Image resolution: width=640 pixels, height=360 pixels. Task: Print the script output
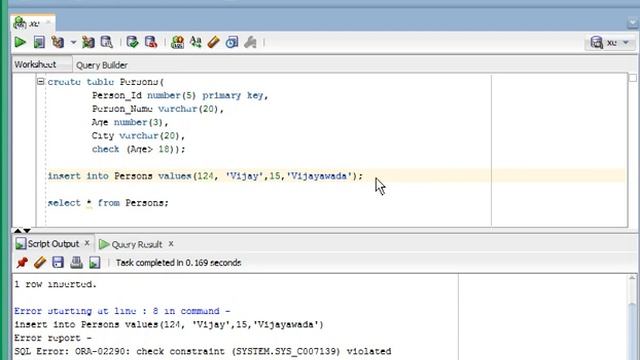76,262
